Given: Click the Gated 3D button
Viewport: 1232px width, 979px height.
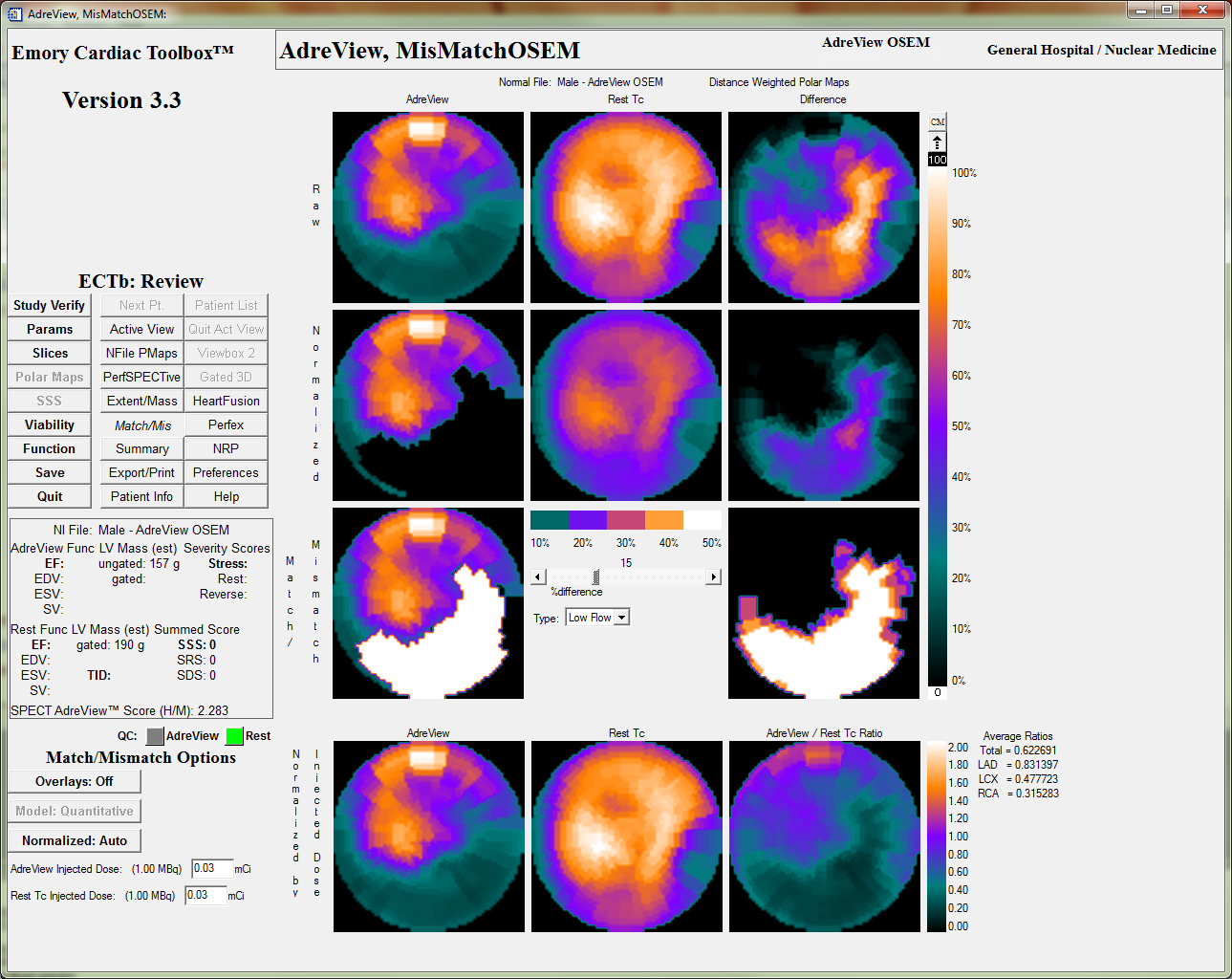Looking at the screenshot, I should point(227,377).
